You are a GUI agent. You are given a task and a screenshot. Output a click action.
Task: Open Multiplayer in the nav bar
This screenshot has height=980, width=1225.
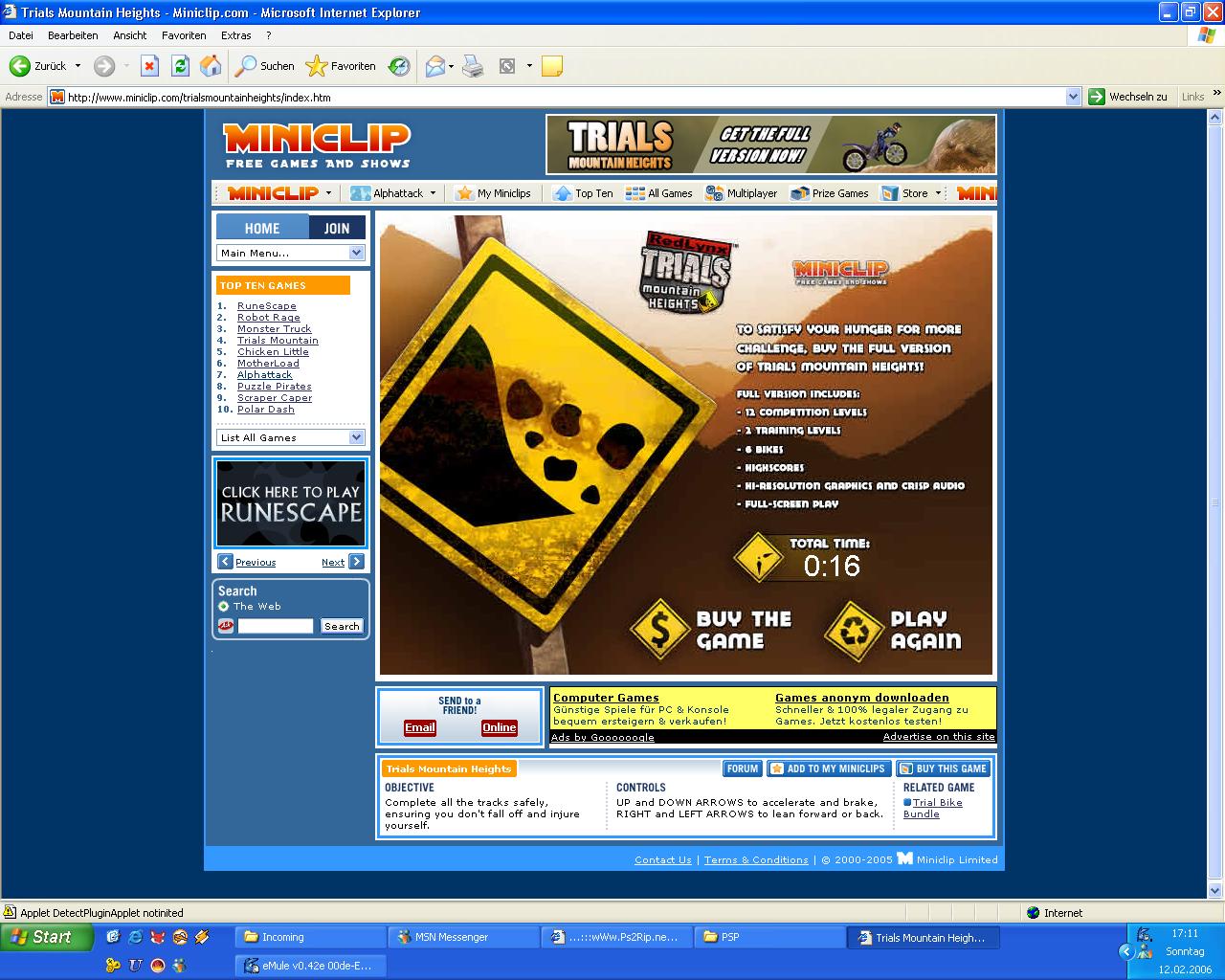[x=741, y=193]
